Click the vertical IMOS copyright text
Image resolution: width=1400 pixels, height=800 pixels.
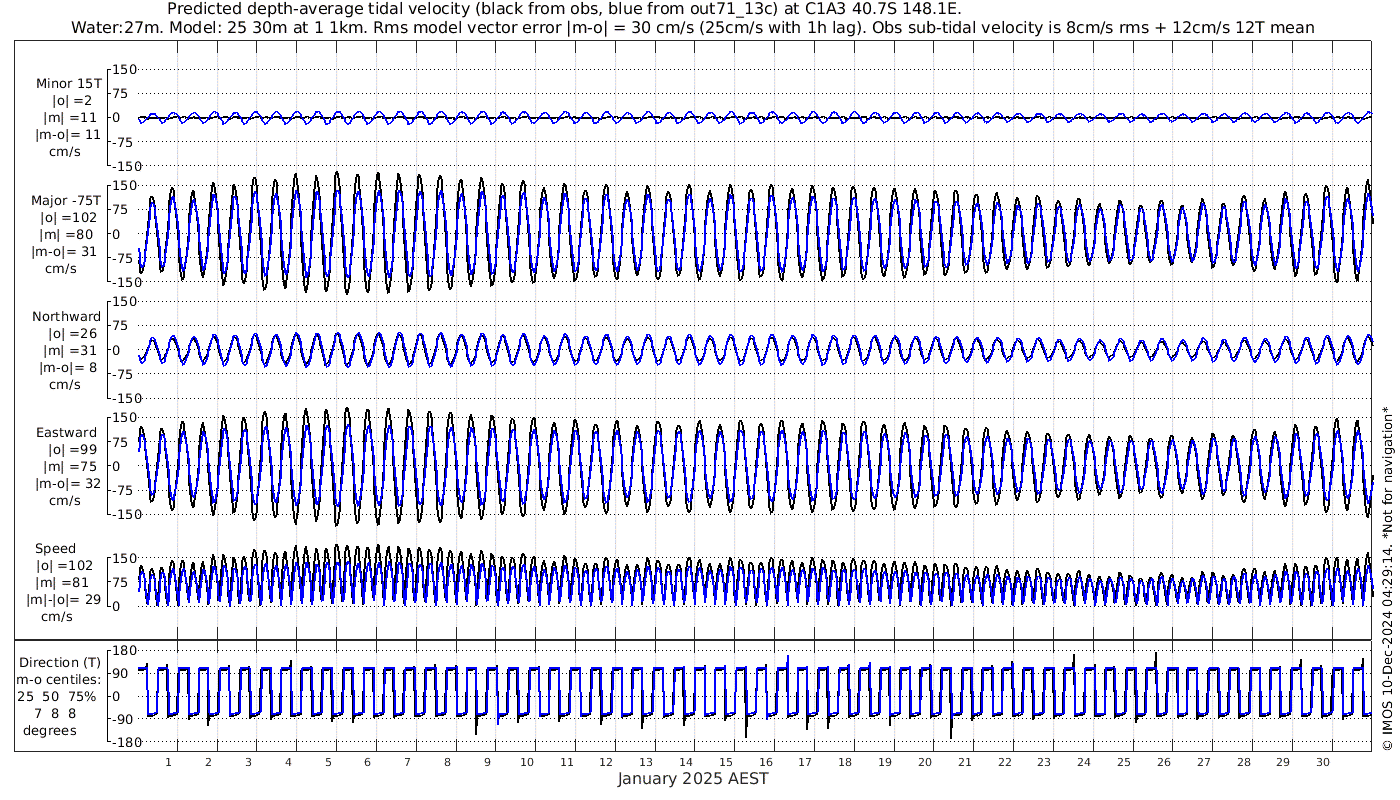(1387, 580)
